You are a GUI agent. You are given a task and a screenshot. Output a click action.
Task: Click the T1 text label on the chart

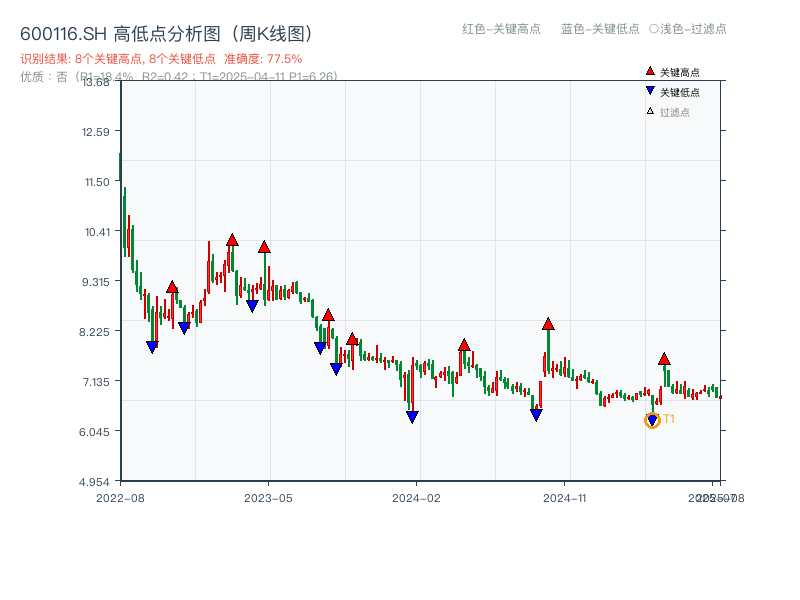coord(667,420)
